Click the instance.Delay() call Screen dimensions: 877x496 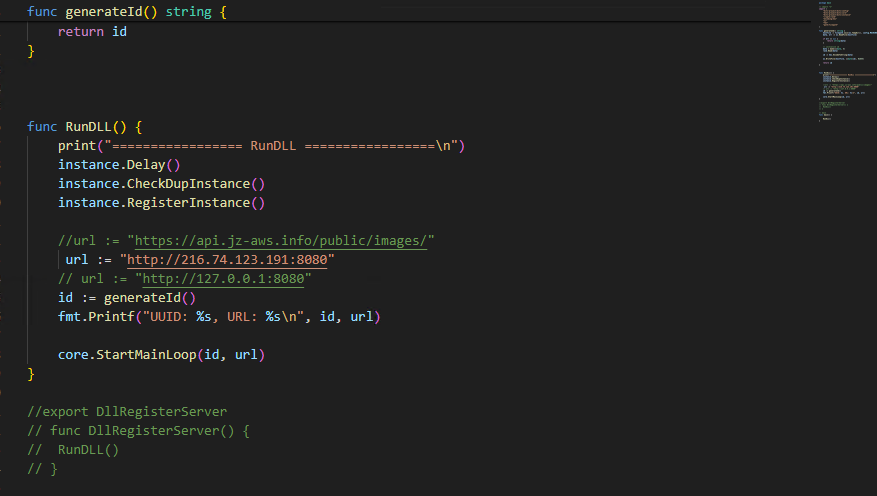click(119, 165)
